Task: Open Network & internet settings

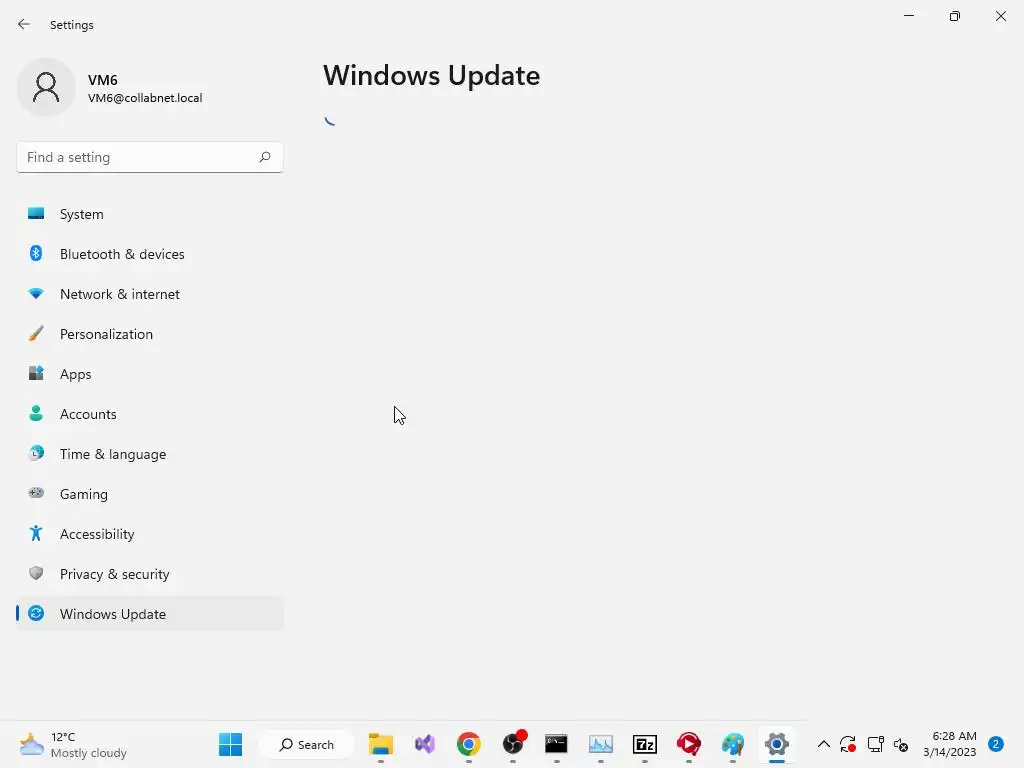Action: (150, 294)
